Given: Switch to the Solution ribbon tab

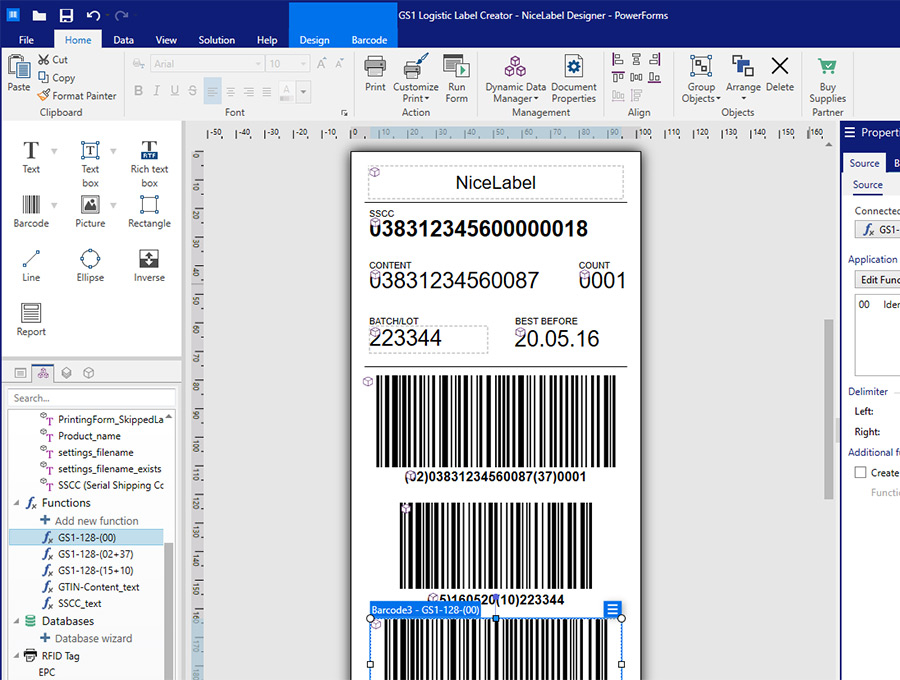Looking at the screenshot, I should pyautogui.click(x=216, y=40).
